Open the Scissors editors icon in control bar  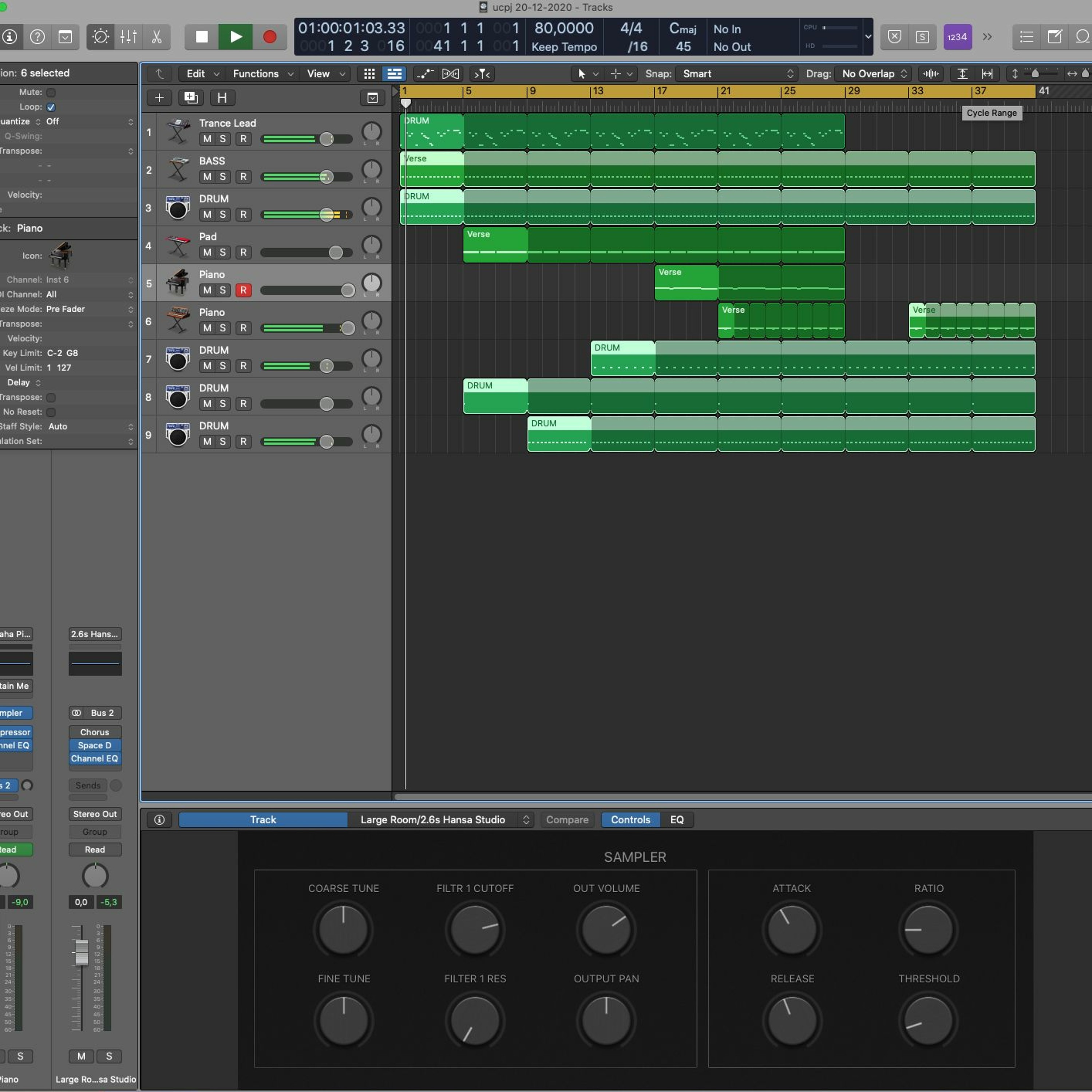pyautogui.click(x=157, y=37)
